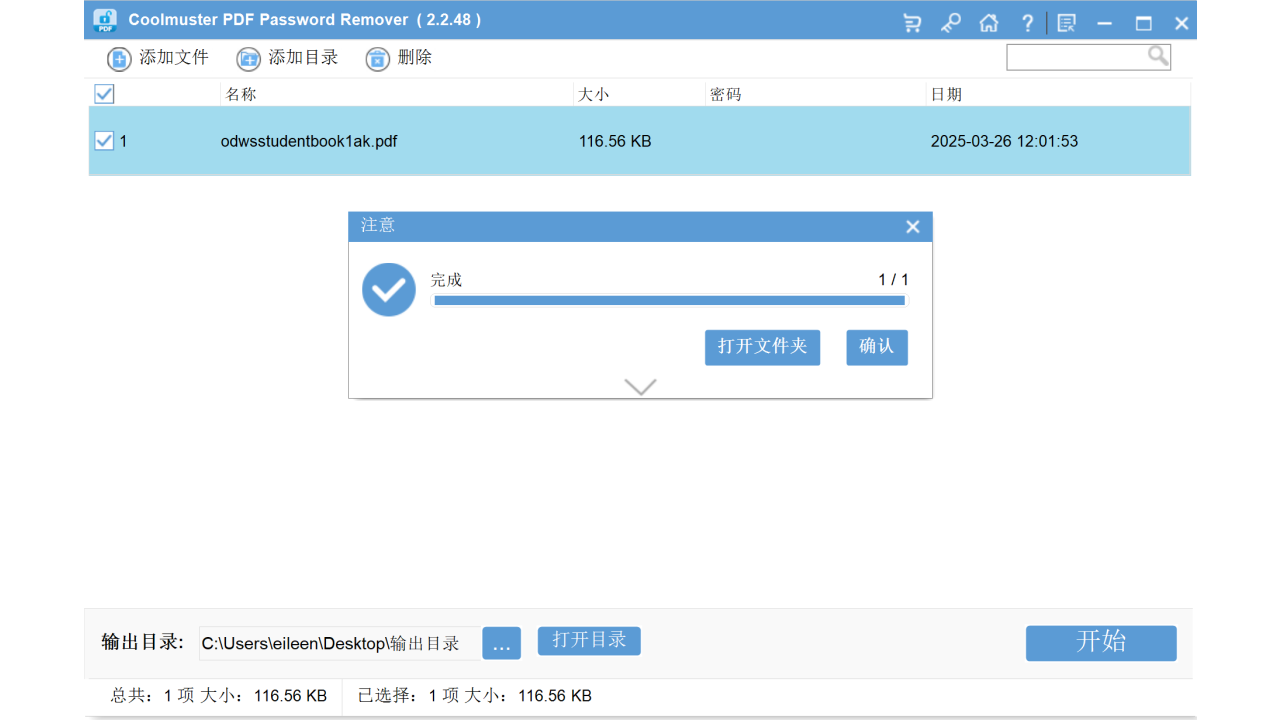The image size is (1280, 720).
Task: Click the completed progress bar in the dialog
Action: (668, 299)
